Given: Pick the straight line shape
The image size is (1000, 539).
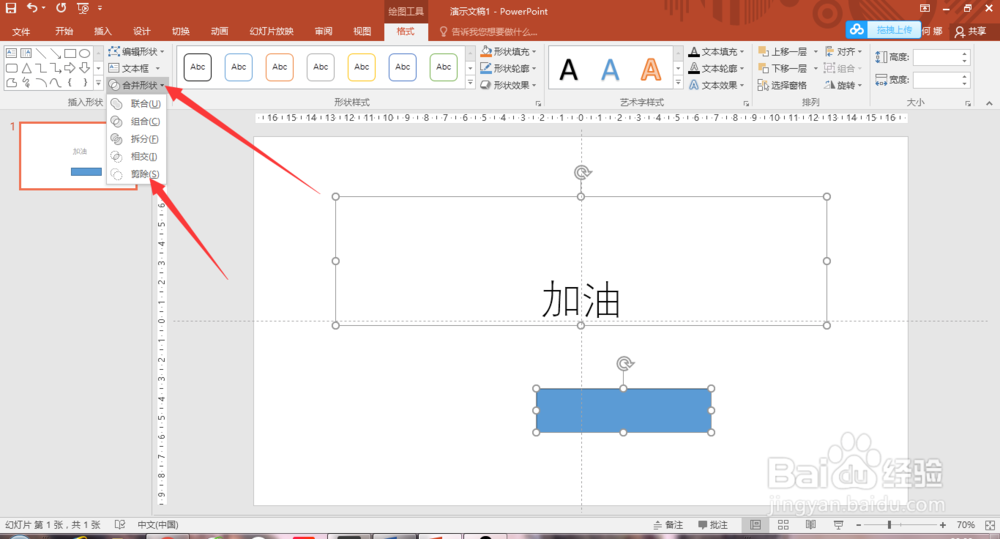Looking at the screenshot, I should click(41, 54).
